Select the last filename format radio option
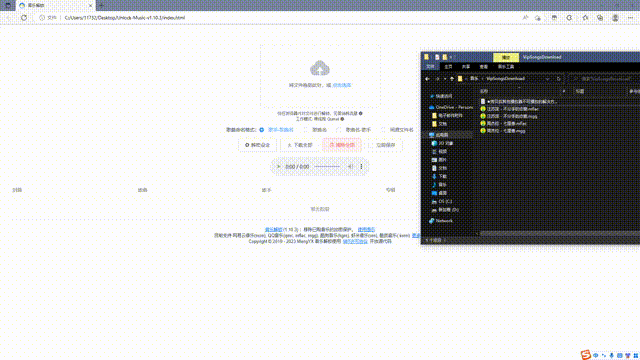Screen dimensions: 640x360 tap(383, 130)
